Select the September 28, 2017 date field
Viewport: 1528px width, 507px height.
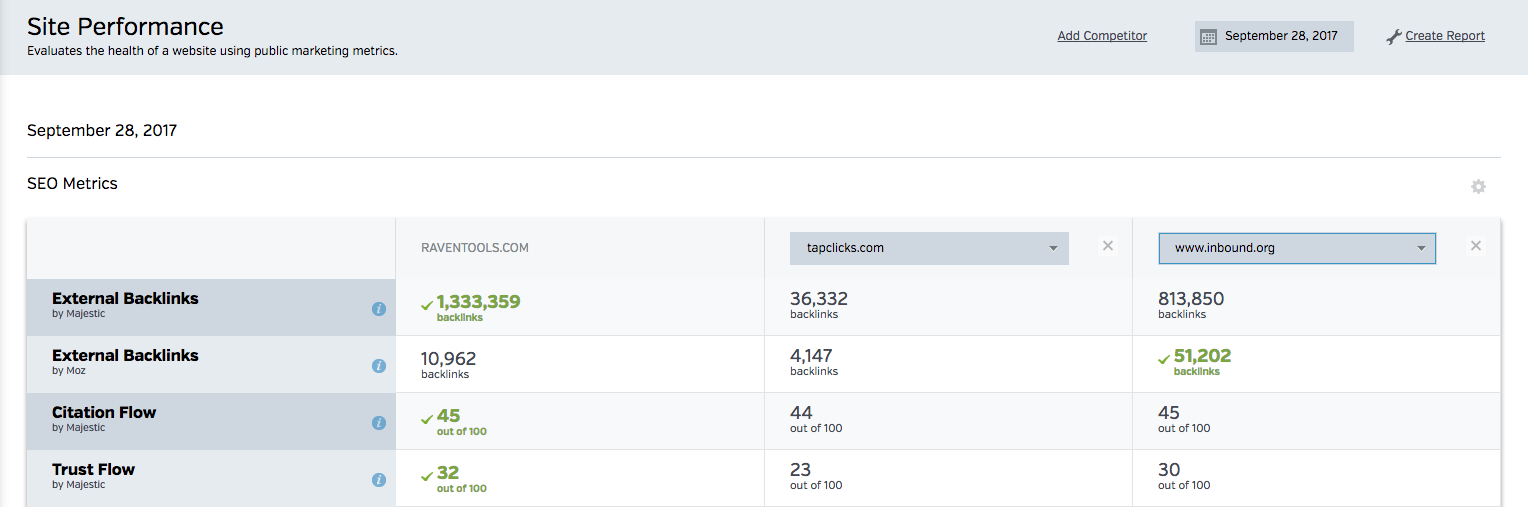[1280, 36]
